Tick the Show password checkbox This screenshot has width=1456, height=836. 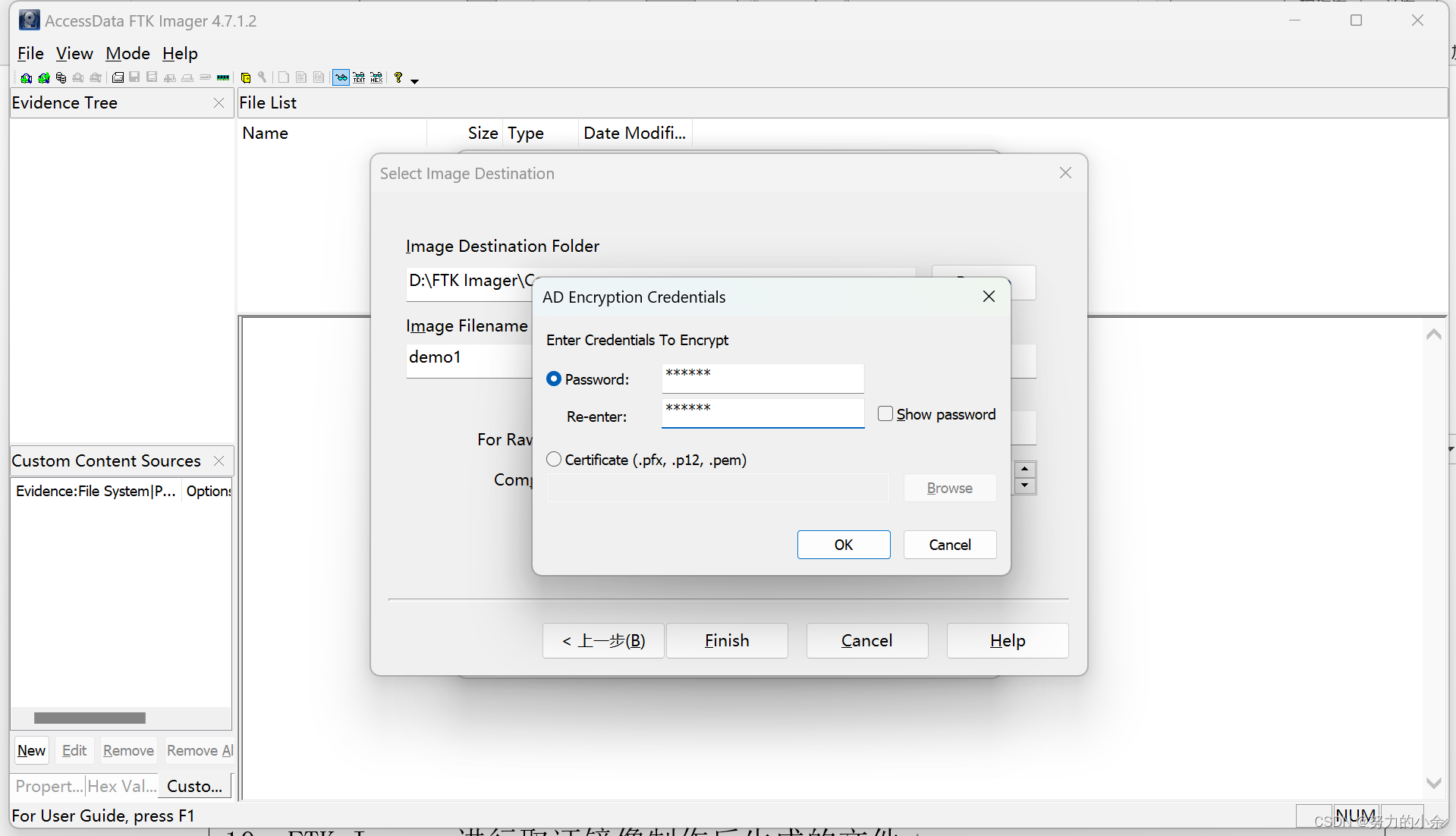click(885, 413)
